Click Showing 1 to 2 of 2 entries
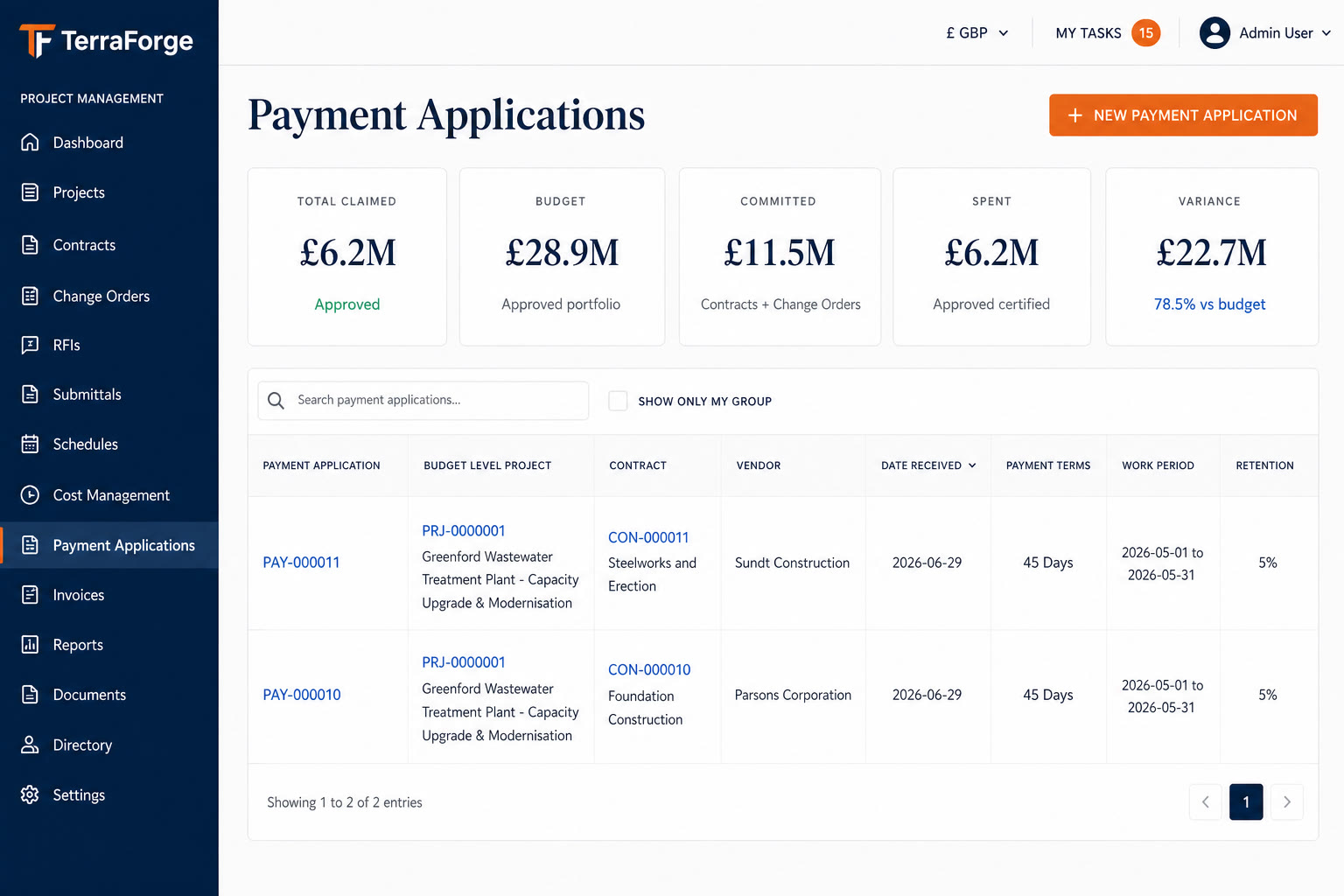Image resolution: width=1344 pixels, height=896 pixels. coord(345,802)
